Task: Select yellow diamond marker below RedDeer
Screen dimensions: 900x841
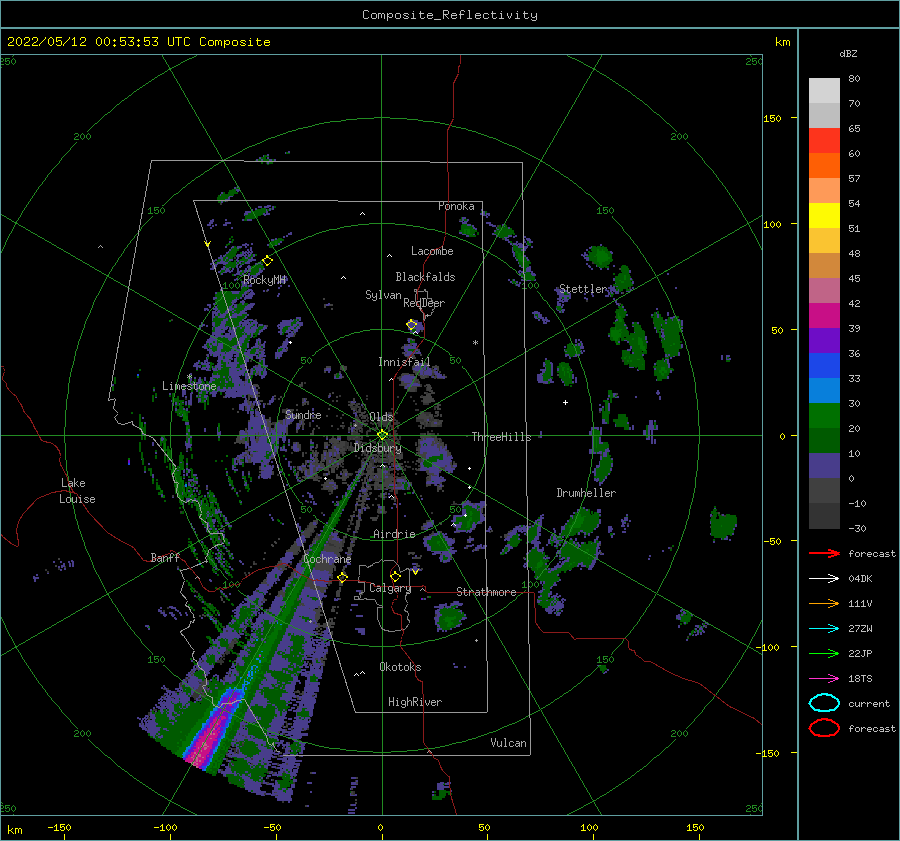Action: click(x=412, y=325)
